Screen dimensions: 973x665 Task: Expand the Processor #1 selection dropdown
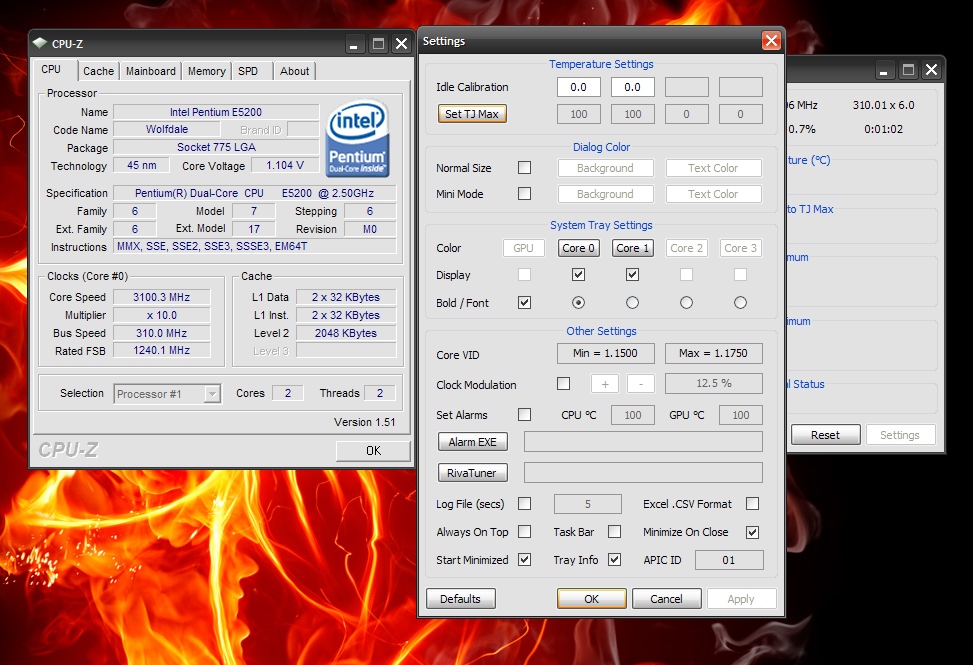coord(212,394)
